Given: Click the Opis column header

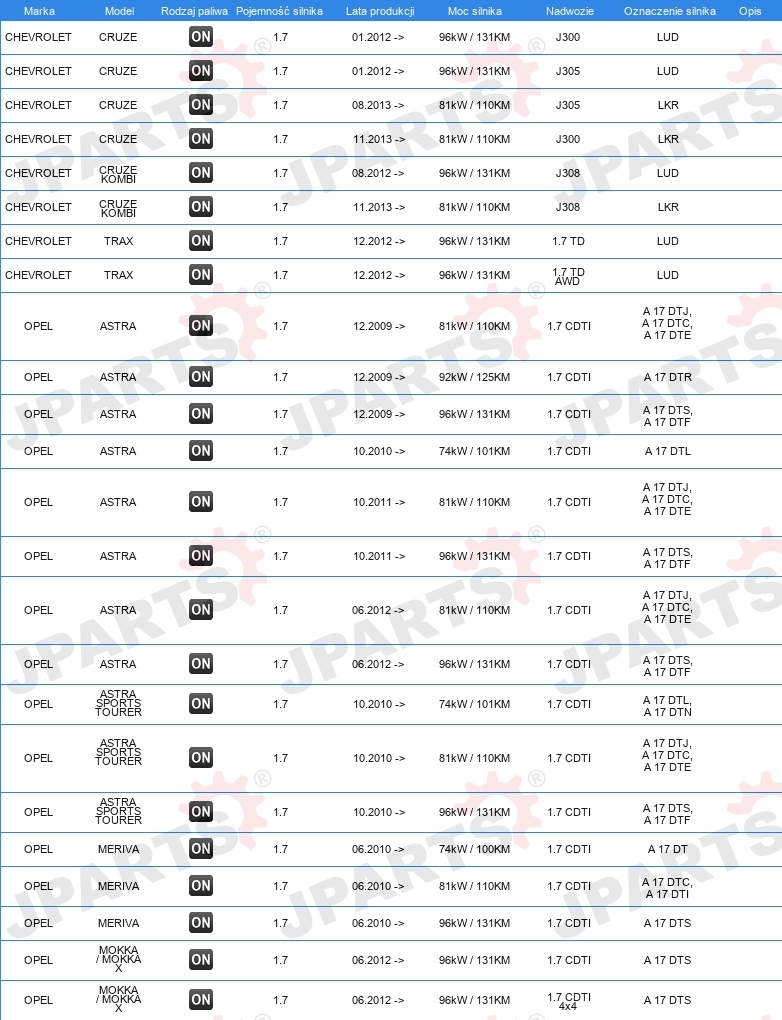Looking at the screenshot, I should click(750, 11).
